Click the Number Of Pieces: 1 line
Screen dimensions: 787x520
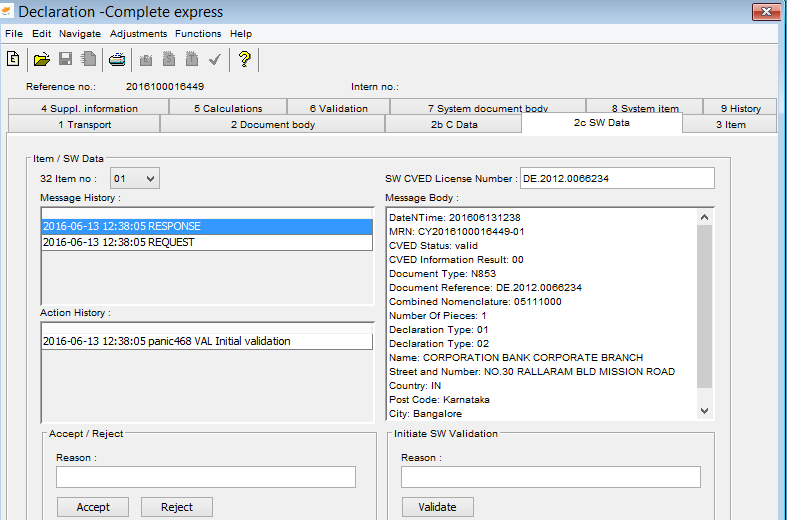(438, 316)
